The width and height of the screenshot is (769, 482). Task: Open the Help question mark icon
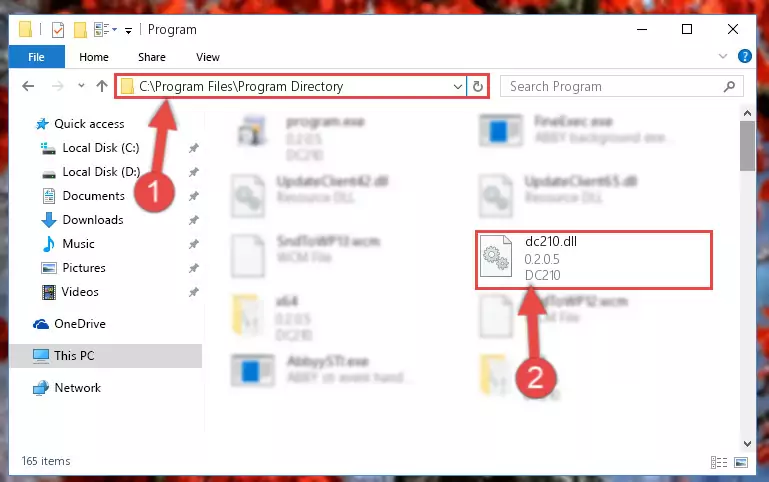744,56
